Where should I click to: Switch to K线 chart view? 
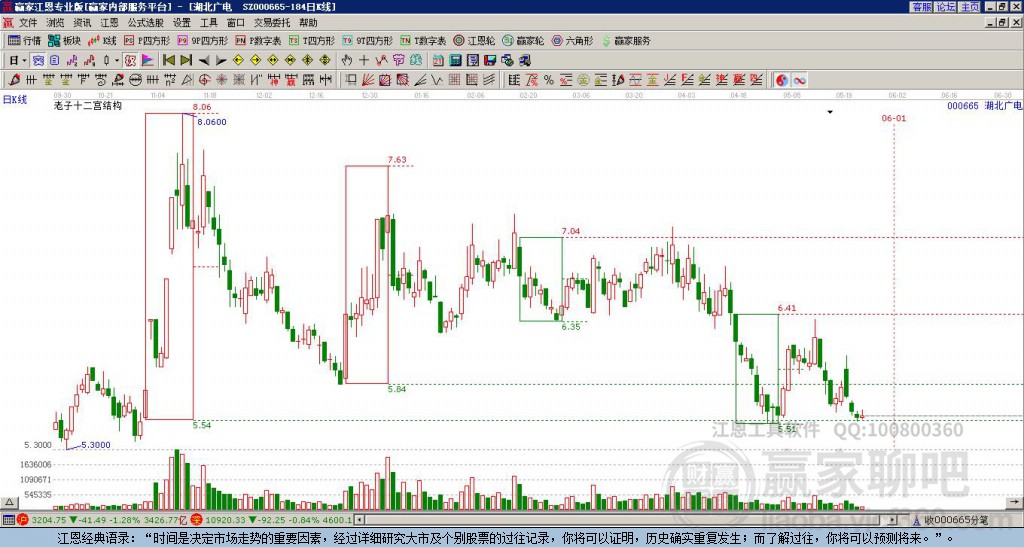click(104, 40)
